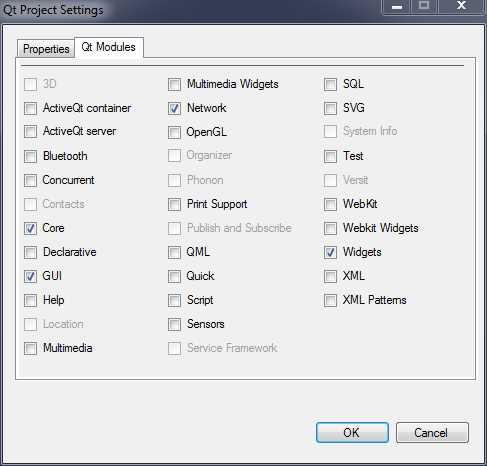The image size is (487, 466).
Task: Maximize the Qt Project Settings window
Action: (x=424, y=6)
